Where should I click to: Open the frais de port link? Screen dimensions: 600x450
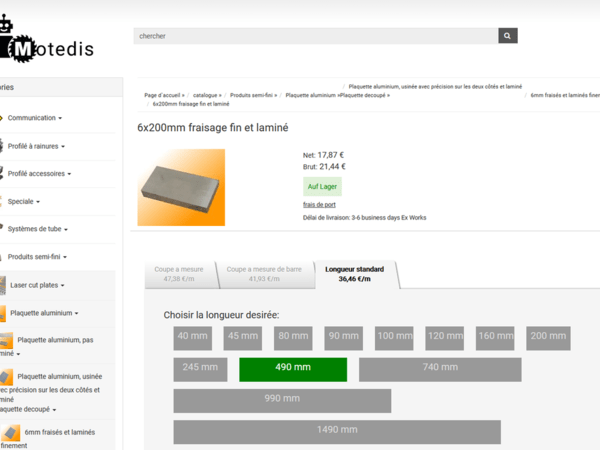point(319,204)
